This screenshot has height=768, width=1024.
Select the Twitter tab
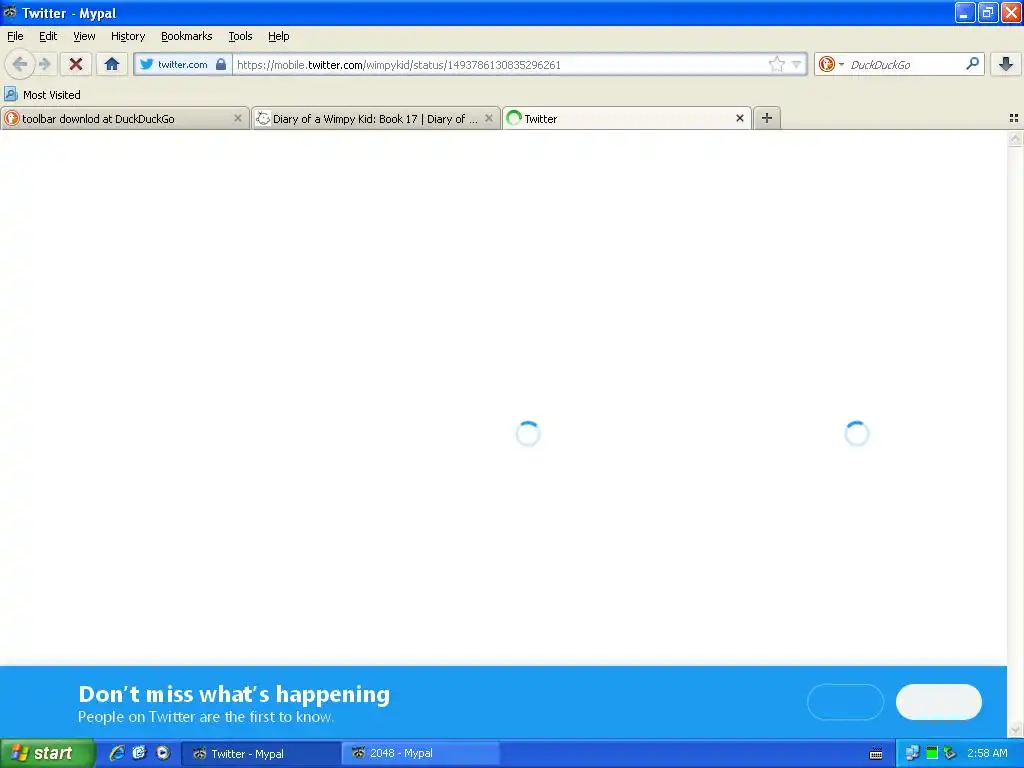point(627,118)
